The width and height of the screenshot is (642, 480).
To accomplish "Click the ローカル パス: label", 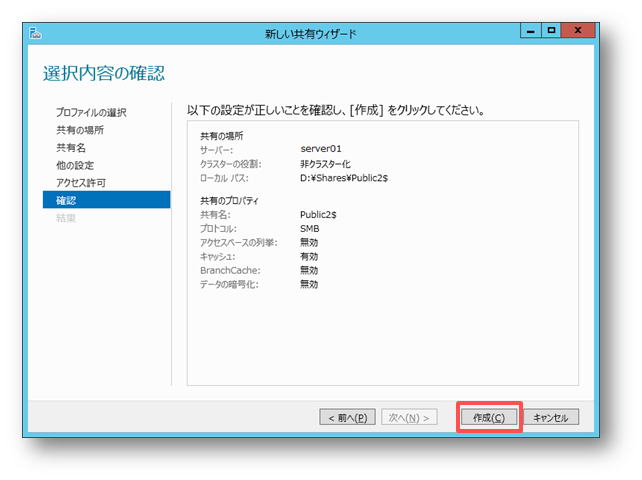I will (224, 178).
